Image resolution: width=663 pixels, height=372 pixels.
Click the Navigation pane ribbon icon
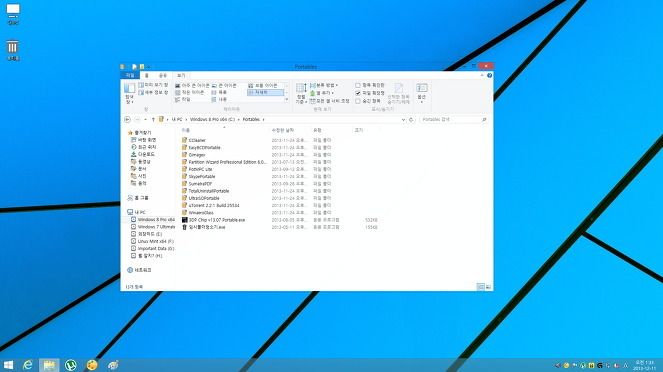pos(129,88)
